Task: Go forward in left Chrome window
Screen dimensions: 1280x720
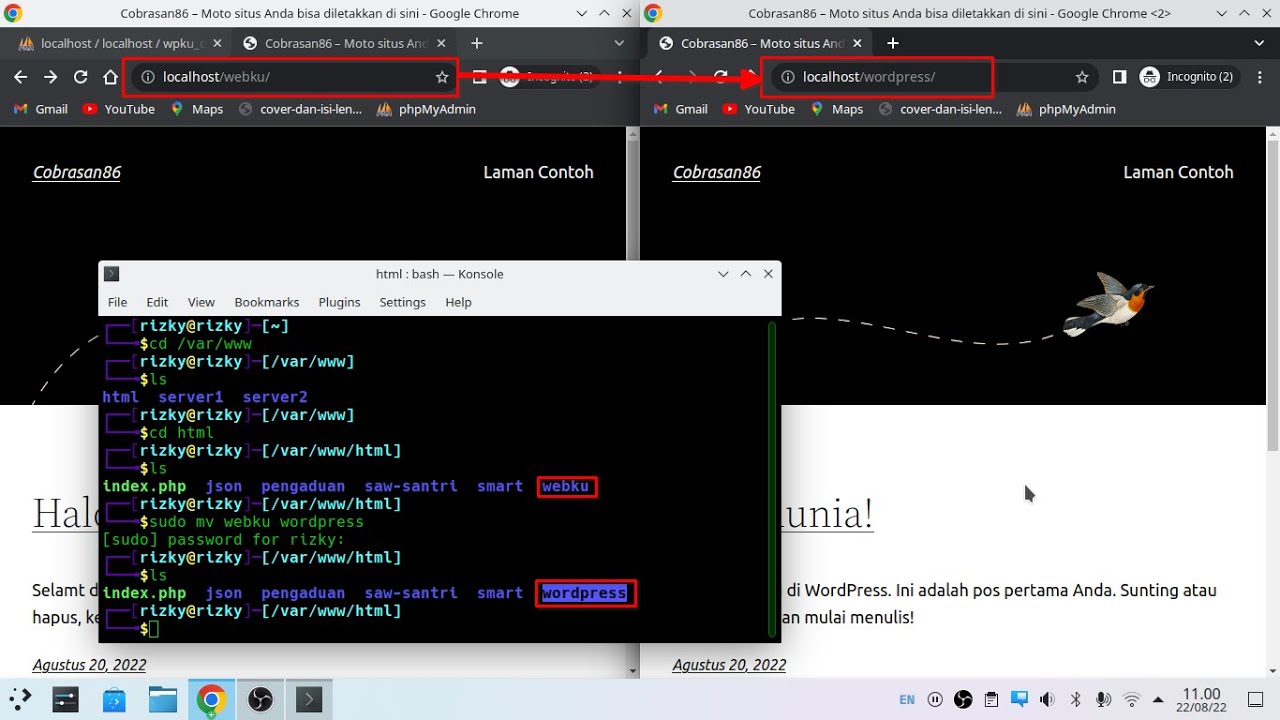Action: [50, 77]
